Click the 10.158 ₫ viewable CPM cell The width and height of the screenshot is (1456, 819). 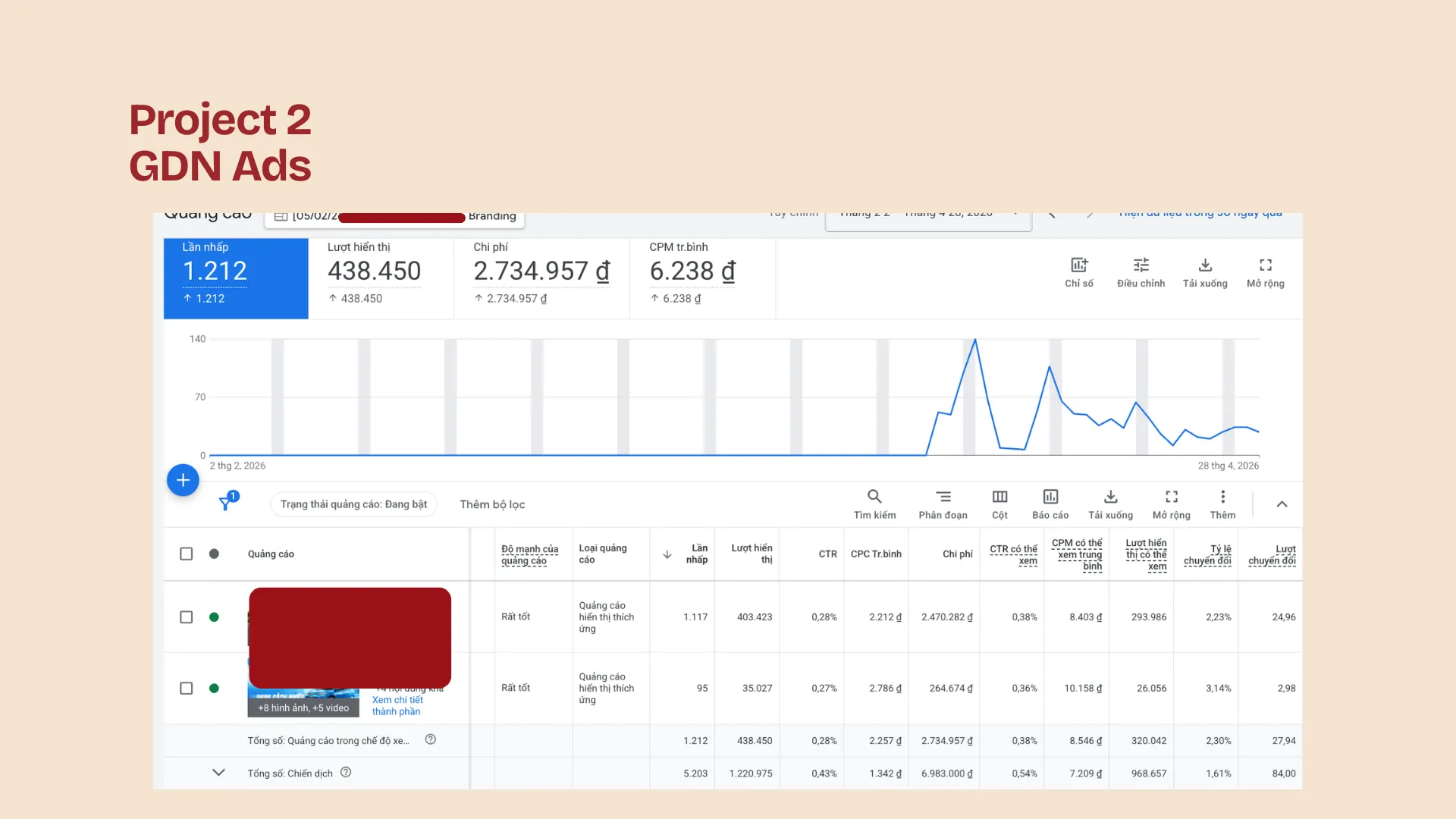click(1083, 689)
